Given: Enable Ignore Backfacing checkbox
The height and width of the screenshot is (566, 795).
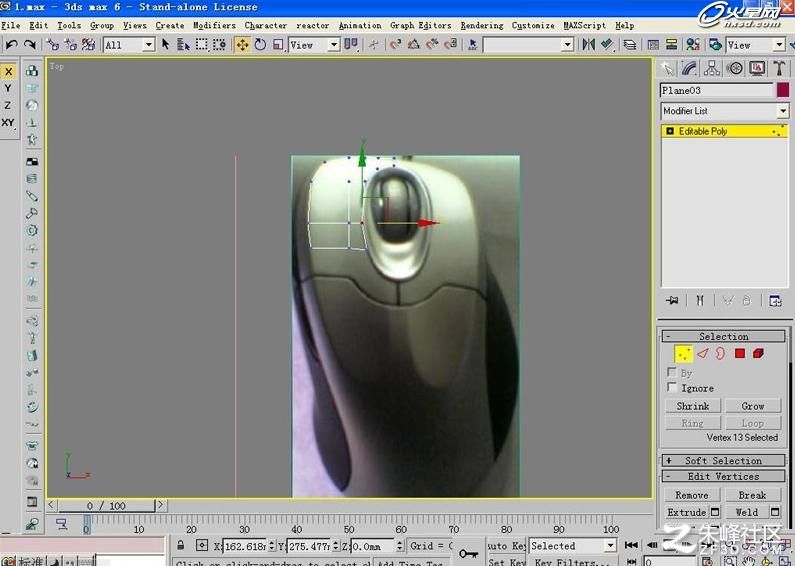Looking at the screenshot, I should click(672, 387).
